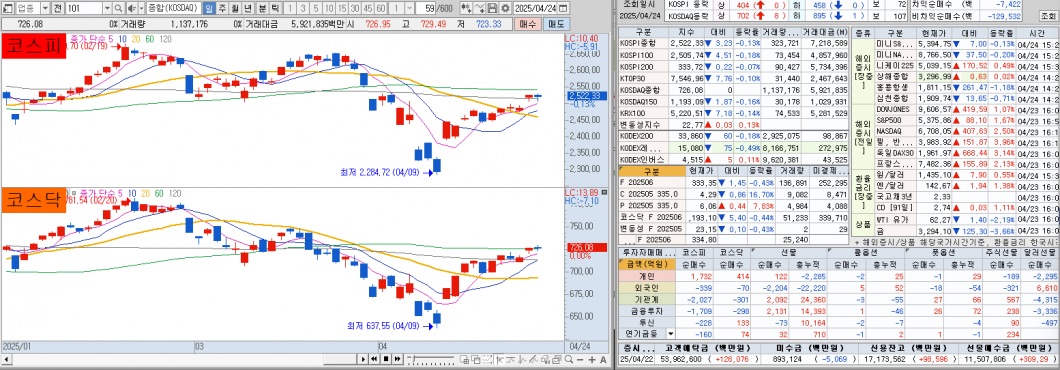Click the 조회 query button at top right
This screenshot has height=370, width=1060.
pyautogui.click(x=1048, y=15)
